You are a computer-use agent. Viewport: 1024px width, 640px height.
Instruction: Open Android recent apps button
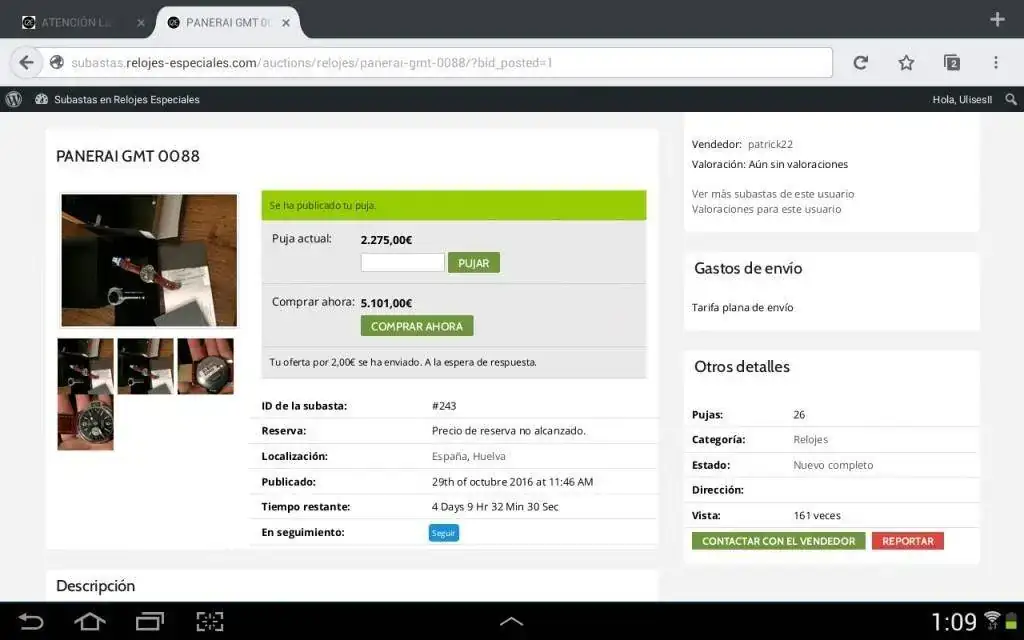(x=150, y=621)
